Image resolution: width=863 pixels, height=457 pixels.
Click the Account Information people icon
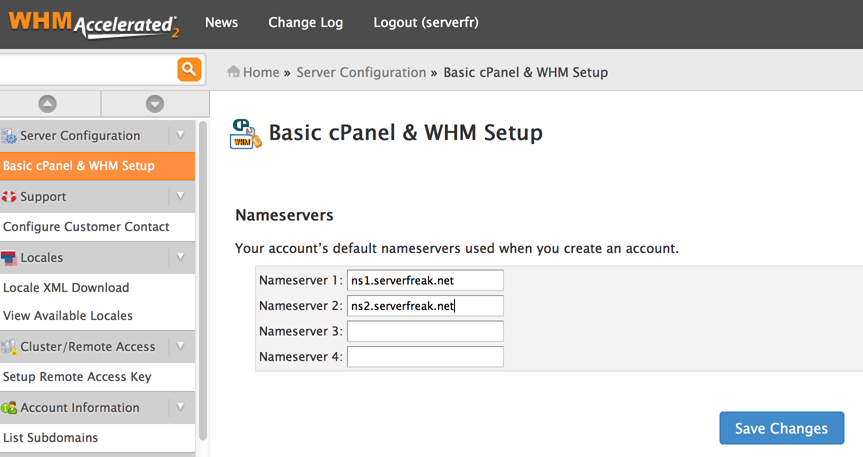pos(9,408)
